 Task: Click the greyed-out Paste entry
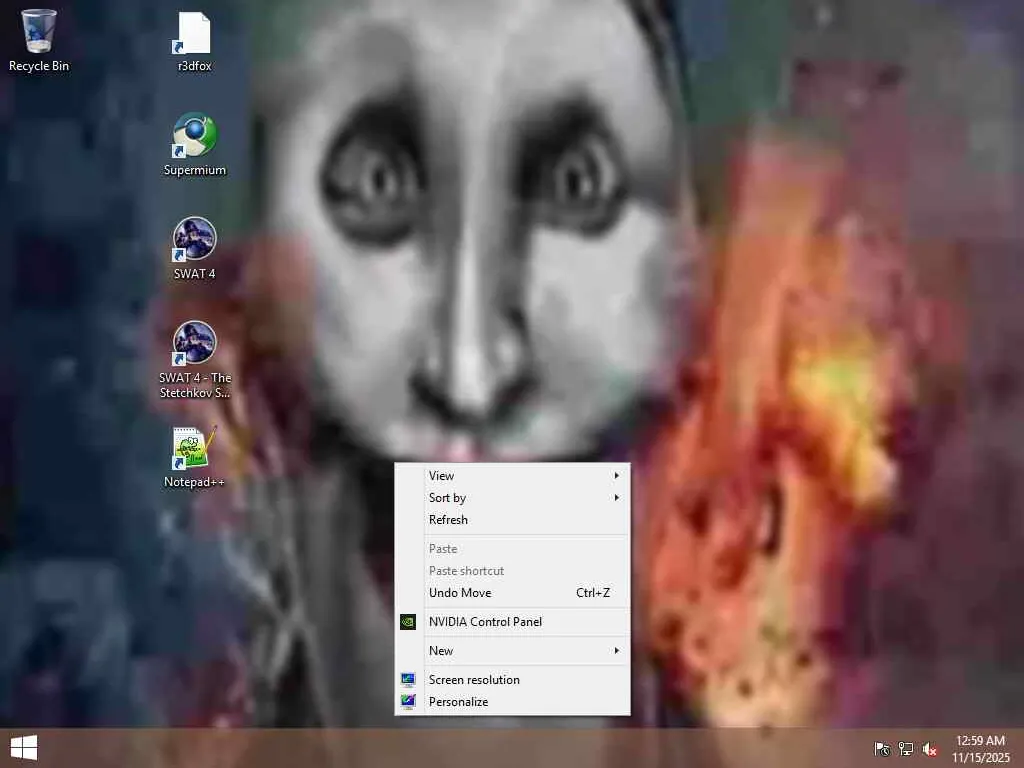tap(513, 549)
